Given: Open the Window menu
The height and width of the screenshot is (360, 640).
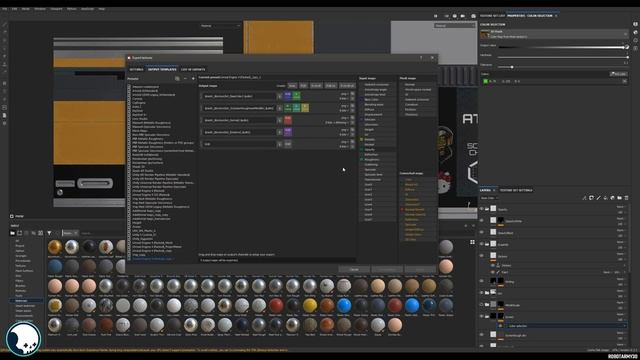Looking at the screenshot, I should [40, 9].
